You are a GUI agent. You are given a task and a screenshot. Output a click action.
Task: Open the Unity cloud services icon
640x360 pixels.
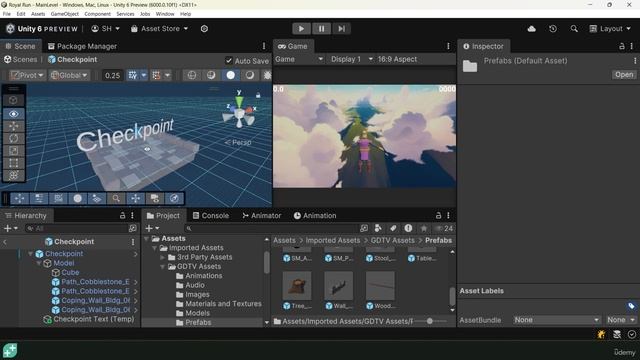point(531,29)
